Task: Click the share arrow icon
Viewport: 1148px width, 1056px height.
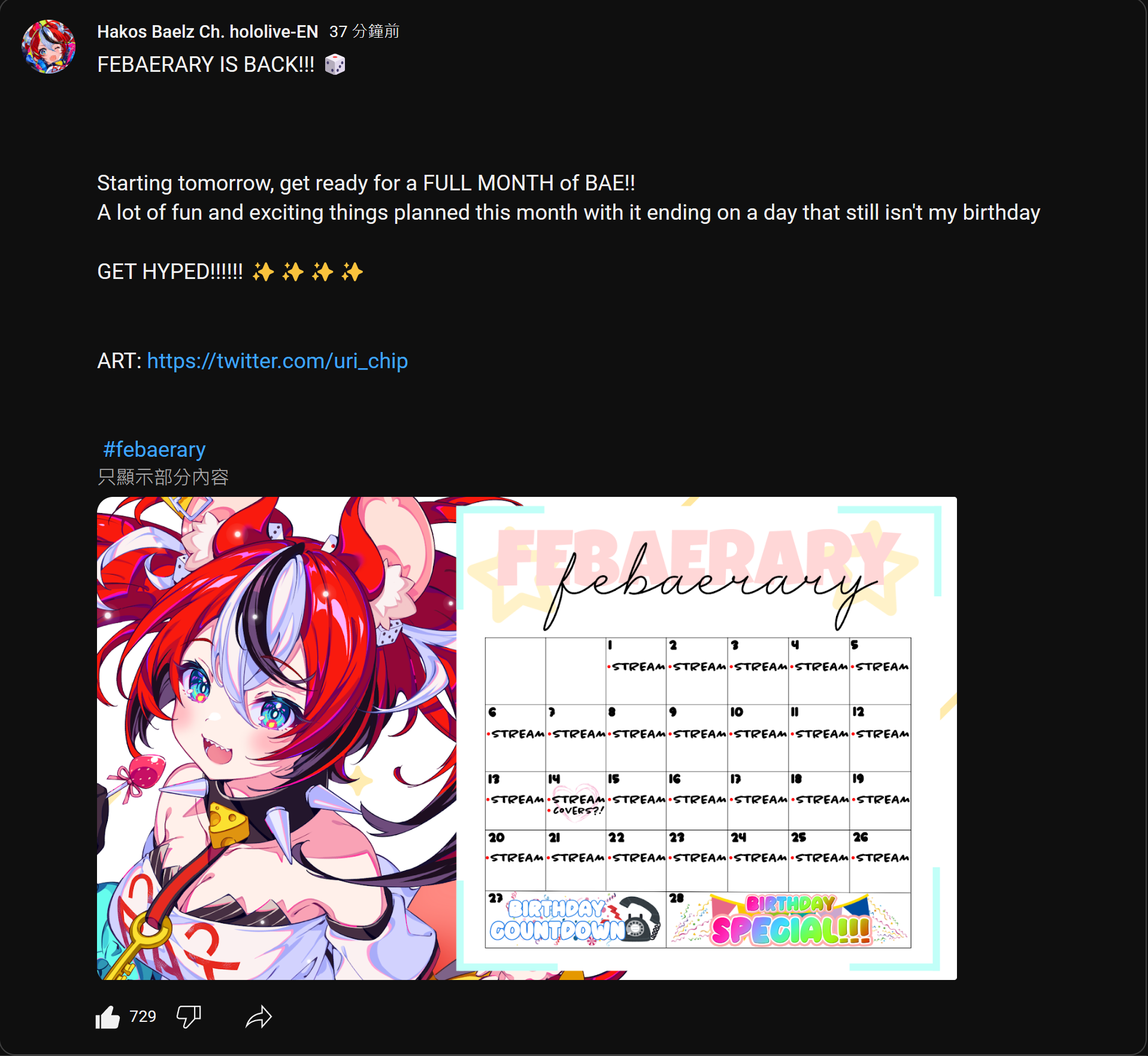Action: (x=259, y=1016)
